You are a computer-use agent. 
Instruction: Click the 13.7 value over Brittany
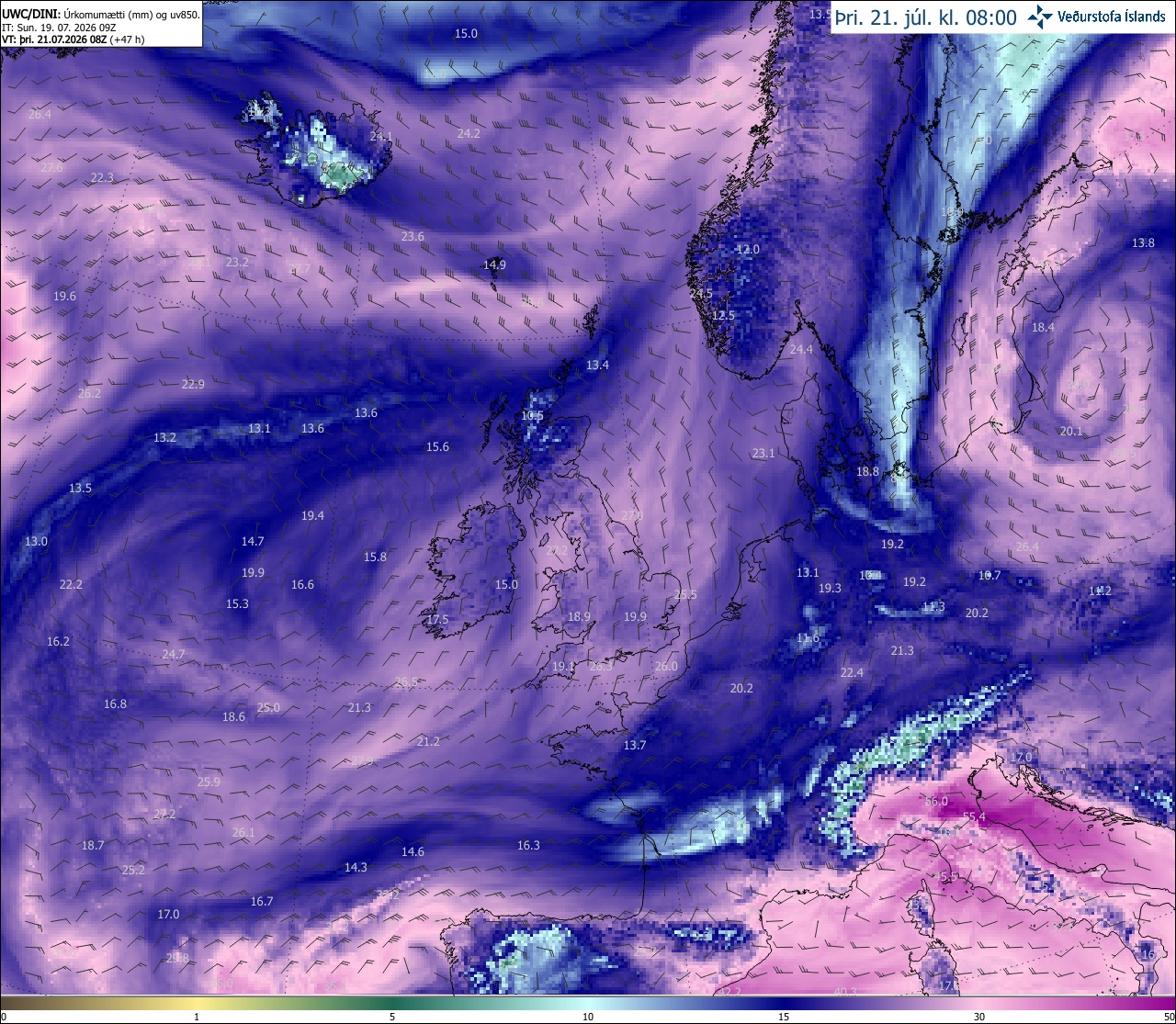pyautogui.click(x=635, y=745)
